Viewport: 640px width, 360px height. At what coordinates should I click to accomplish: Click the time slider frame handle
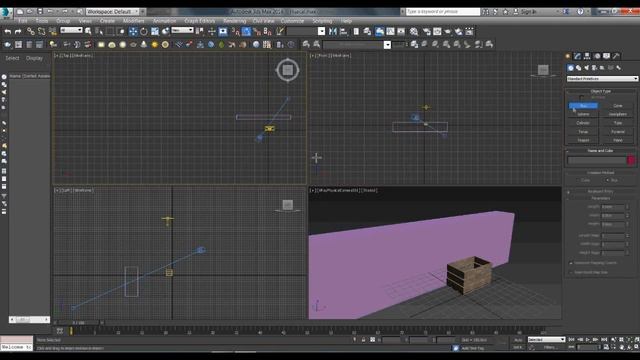coord(78,323)
